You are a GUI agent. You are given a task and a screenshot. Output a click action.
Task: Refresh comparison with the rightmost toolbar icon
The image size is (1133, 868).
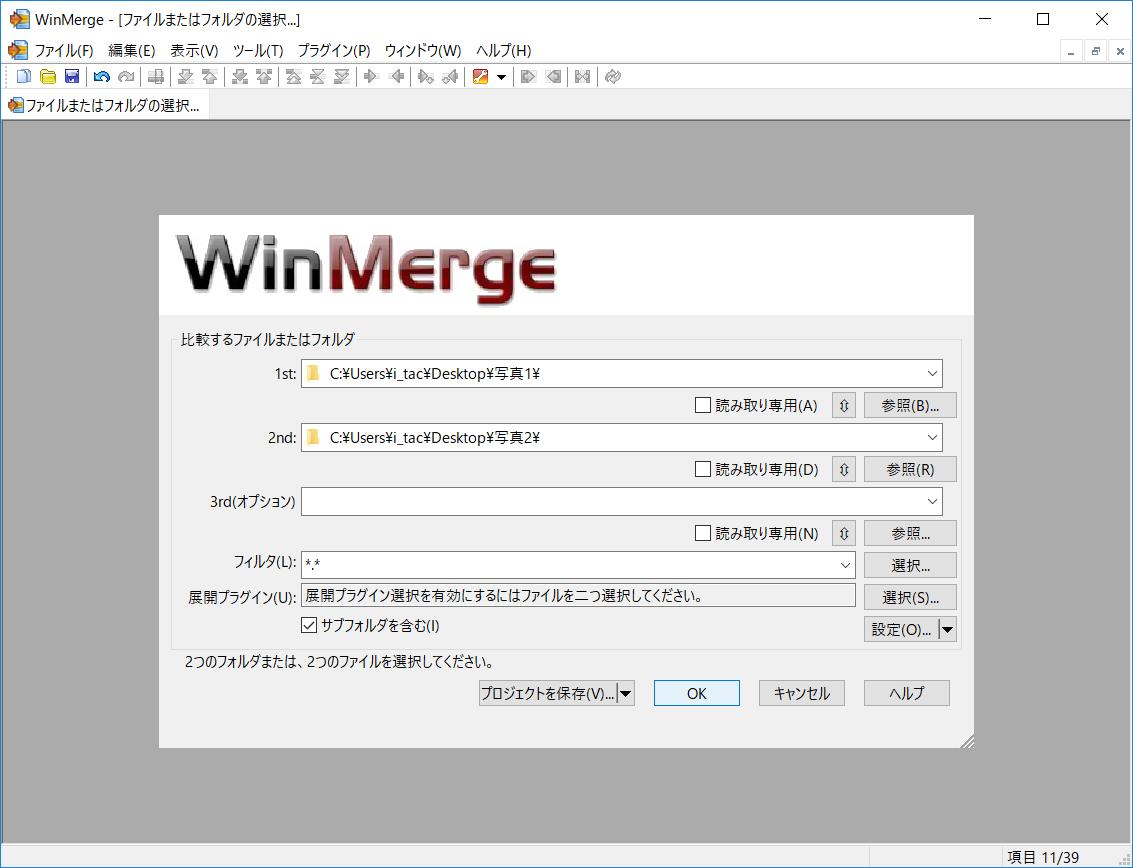613,76
